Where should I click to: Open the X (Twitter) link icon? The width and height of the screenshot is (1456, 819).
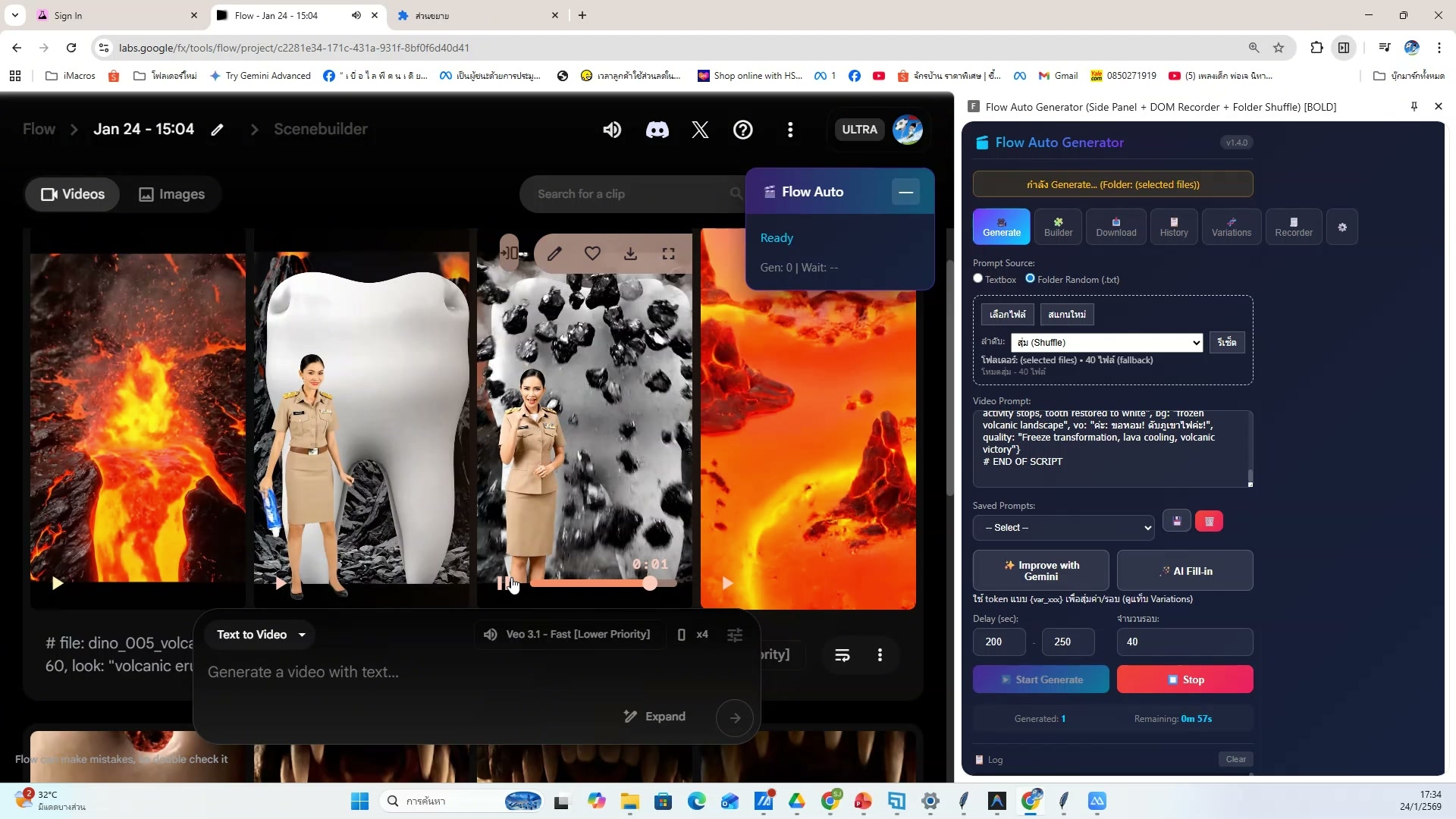700,130
